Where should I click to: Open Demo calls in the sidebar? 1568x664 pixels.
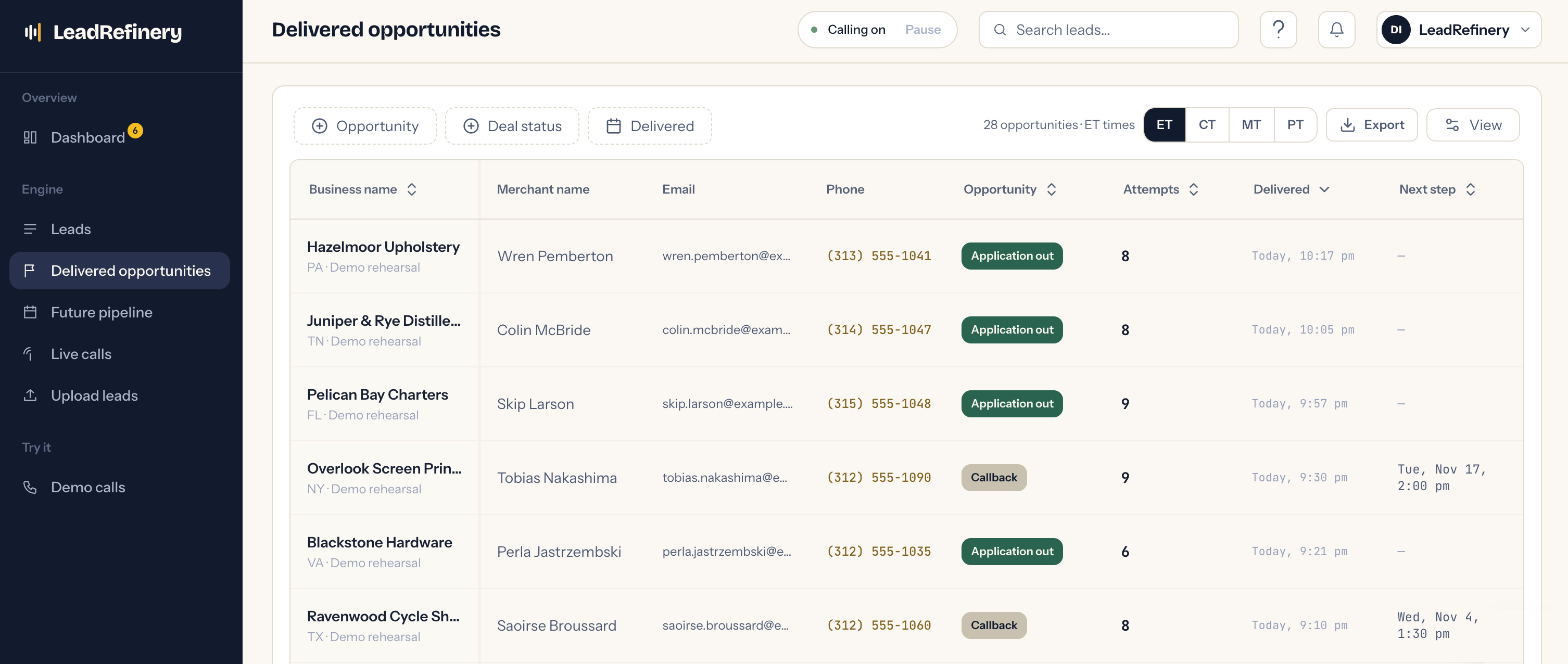click(x=119, y=487)
